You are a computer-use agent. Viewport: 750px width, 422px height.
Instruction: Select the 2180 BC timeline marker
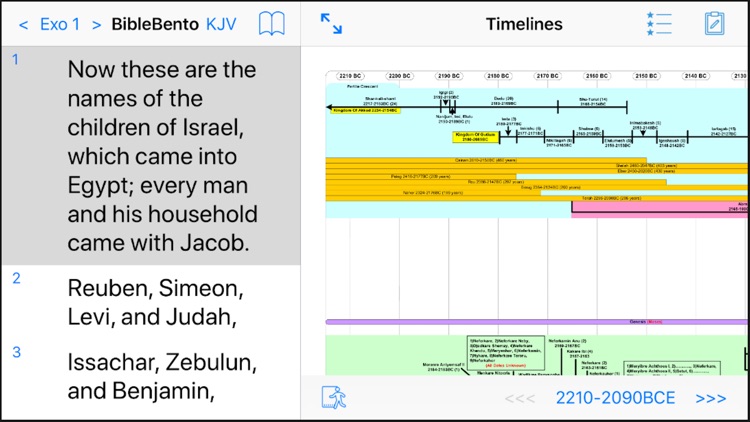(x=498, y=76)
